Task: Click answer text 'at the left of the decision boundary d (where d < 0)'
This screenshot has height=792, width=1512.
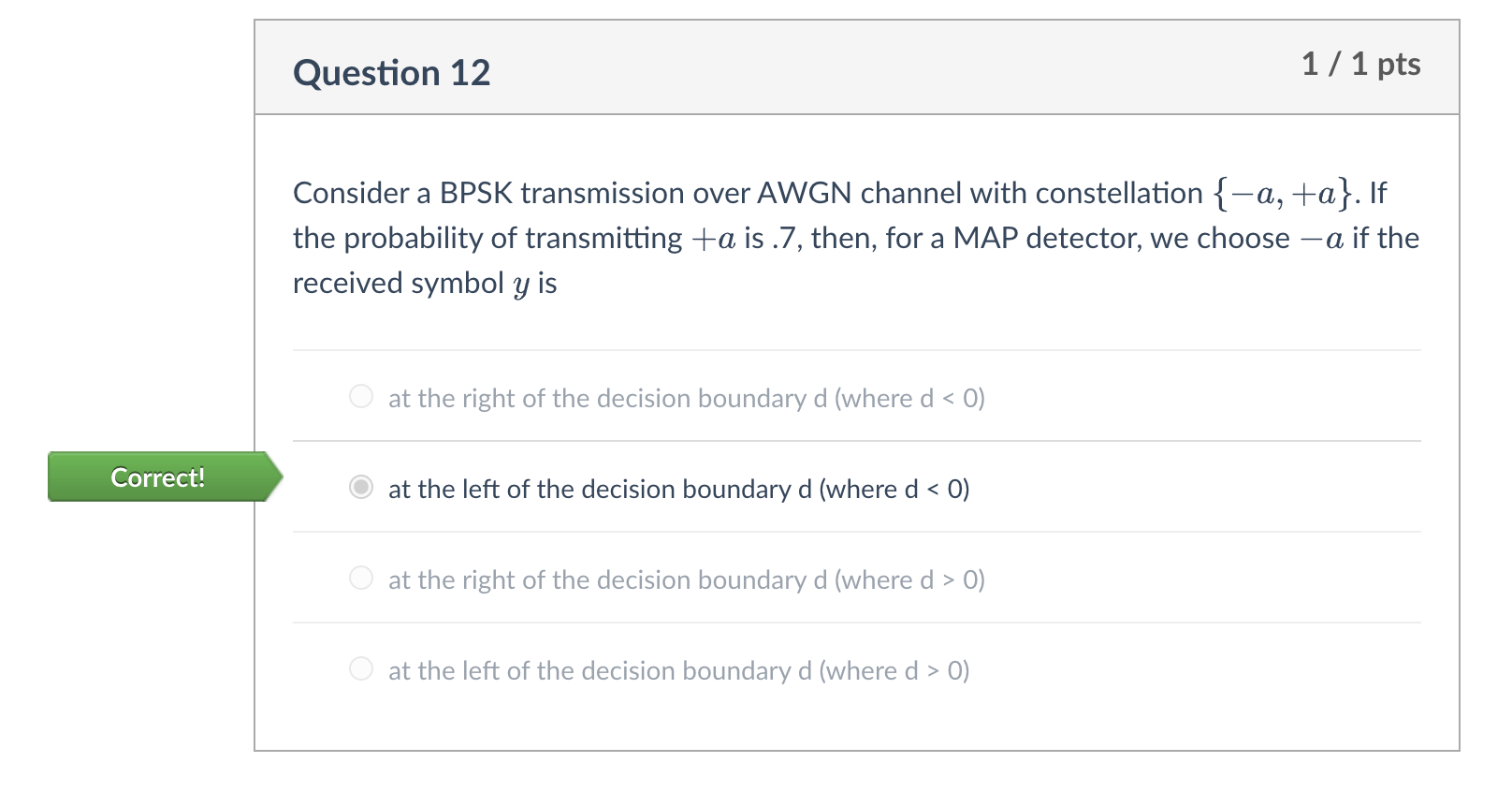Action: 679,489
